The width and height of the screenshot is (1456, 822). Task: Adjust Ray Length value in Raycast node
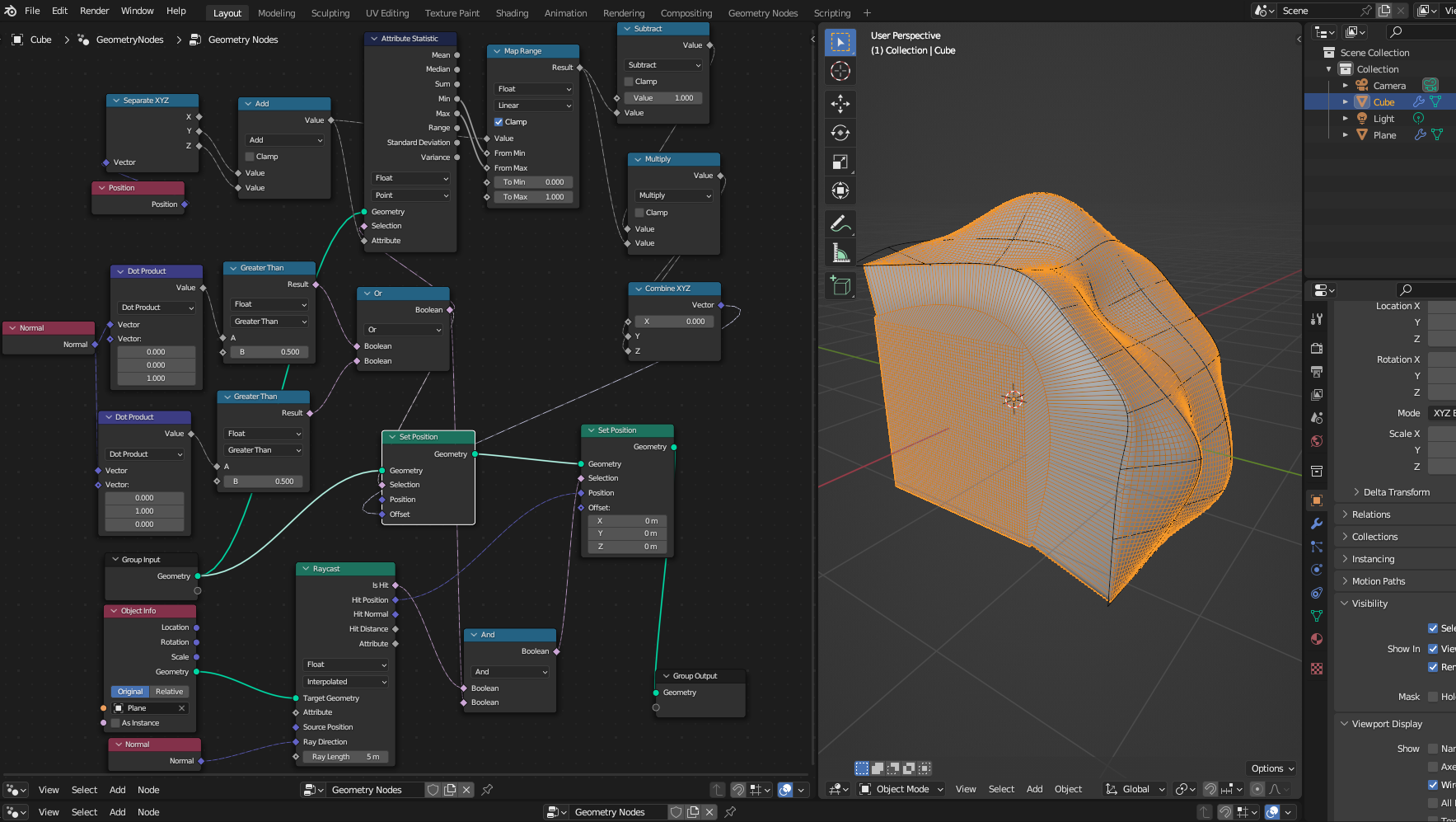tap(346, 757)
